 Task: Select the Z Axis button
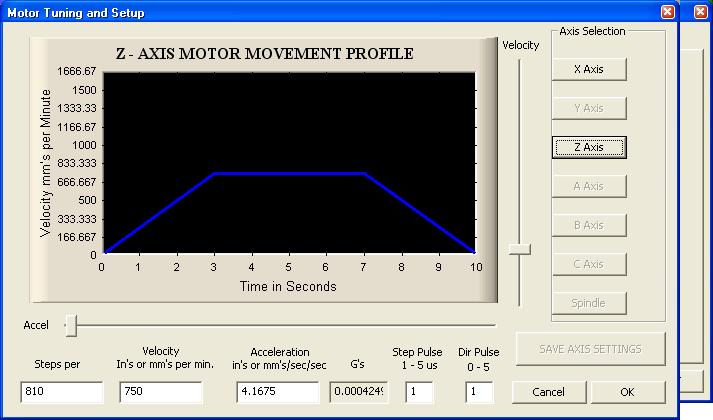tap(588, 147)
